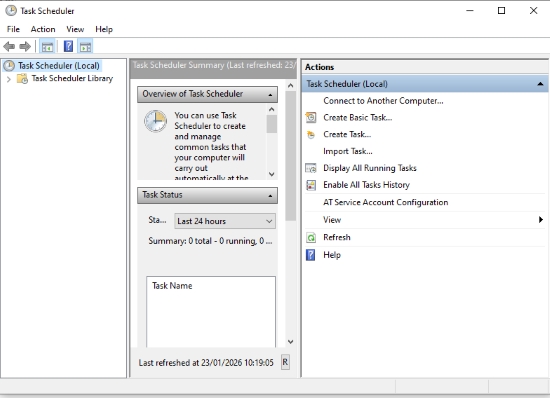The height and width of the screenshot is (398, 550).
Task: Maximize the Task Scheduler window
Action: pos(502,11)
